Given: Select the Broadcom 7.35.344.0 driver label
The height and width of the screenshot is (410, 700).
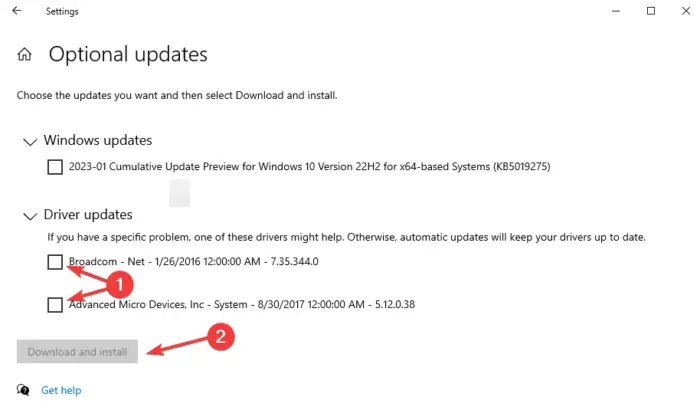Looking at the screenshot, I should 193,261.
